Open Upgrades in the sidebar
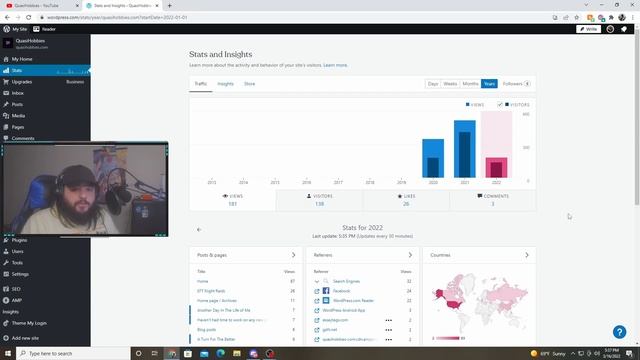 (45, 82)
